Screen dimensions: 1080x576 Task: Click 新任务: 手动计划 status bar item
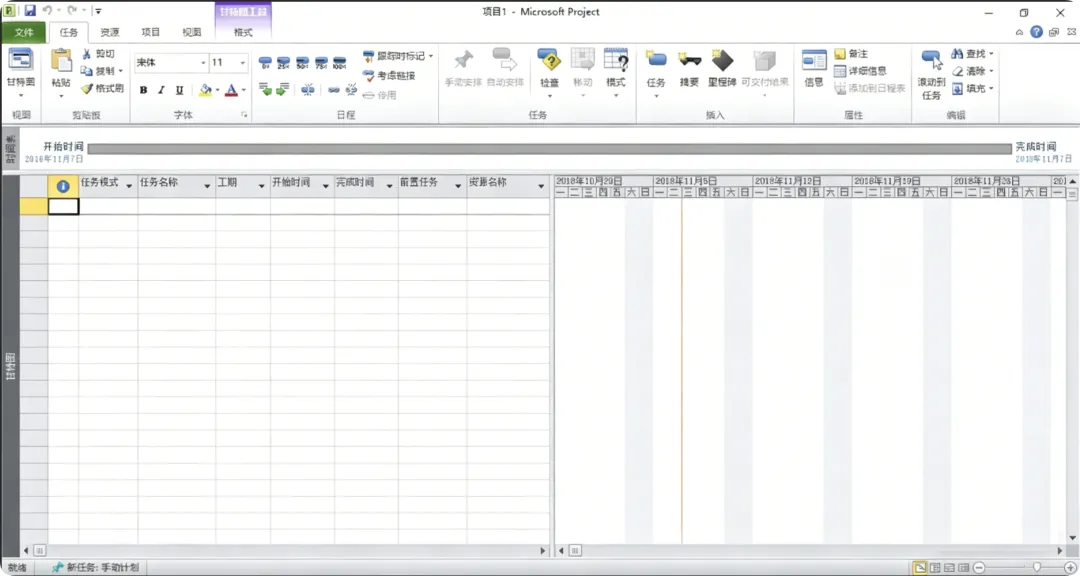tap(96, 568)
